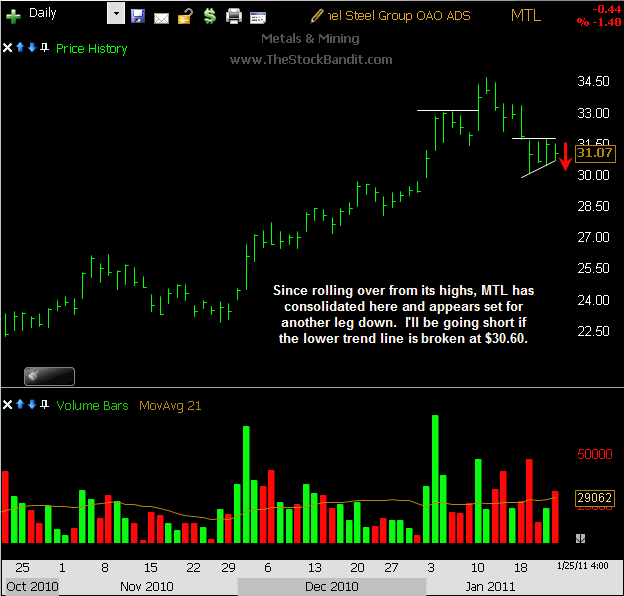Click the pencil edit icon beside company name

(317, 16)
